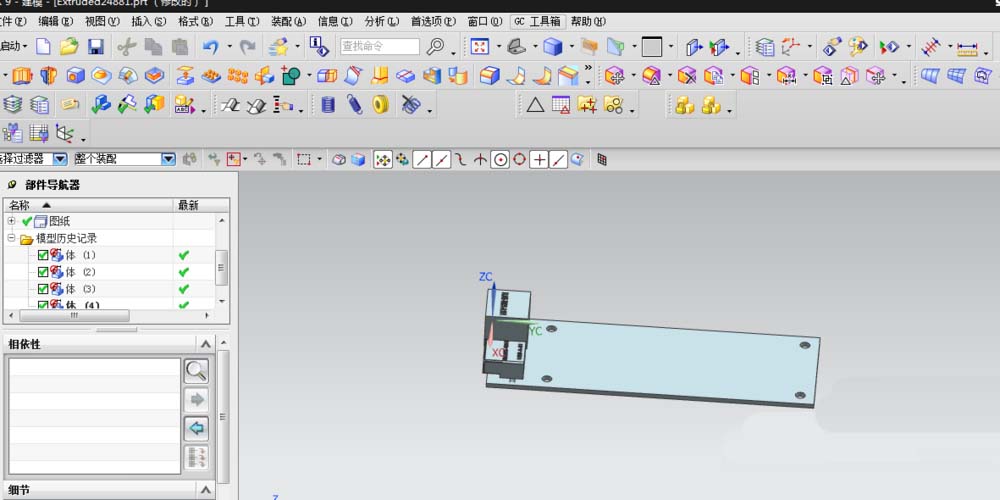Toggle the 体 (3) checkbox
Viewport: 1000px width, 500px height.
pyautogui.click(x=43, y=289)
